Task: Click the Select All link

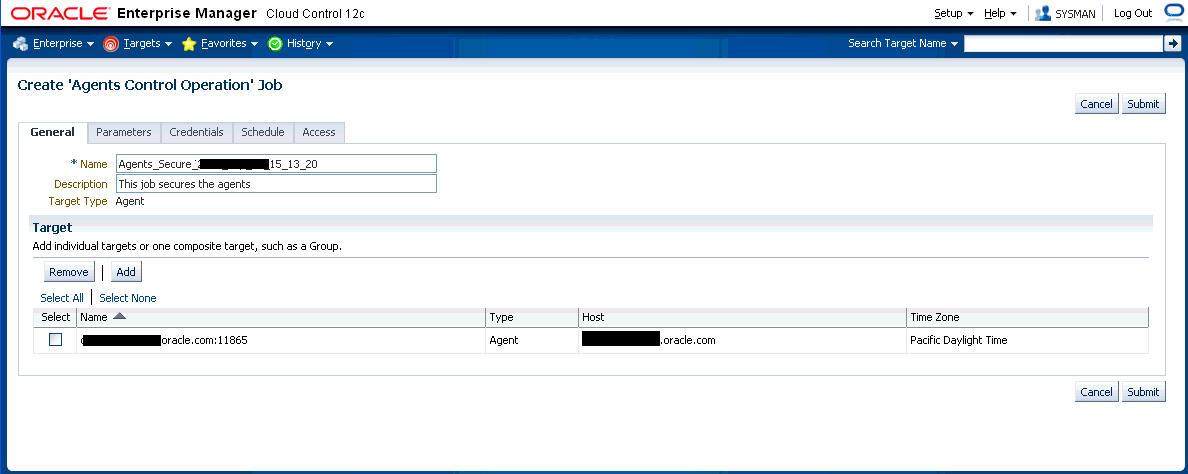Action: (x=62, y=298)
